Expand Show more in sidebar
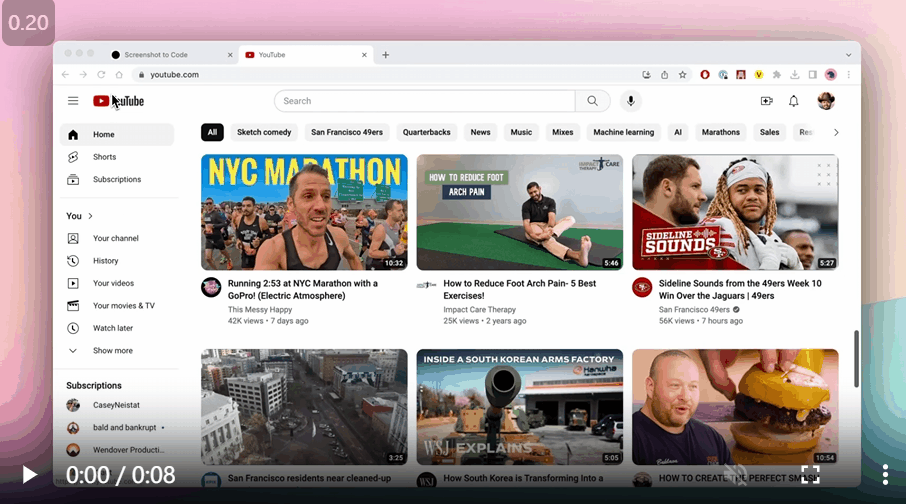Image resolution: width=906 pixels, height=504 pixels. pos(117,351)
